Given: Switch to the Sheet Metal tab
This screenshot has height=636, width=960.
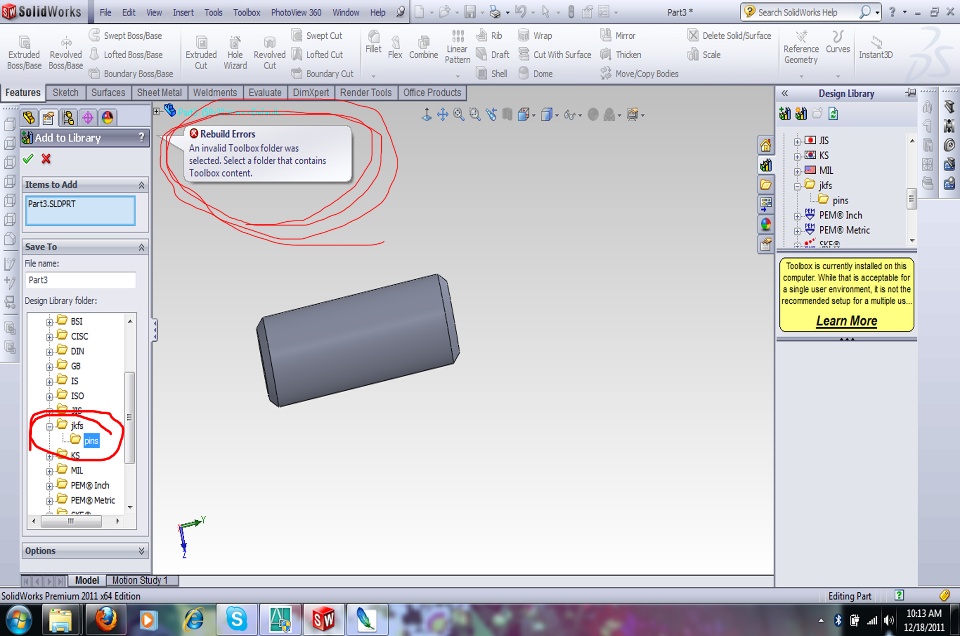Looking at the screenshot, I should tap(160, 93).
